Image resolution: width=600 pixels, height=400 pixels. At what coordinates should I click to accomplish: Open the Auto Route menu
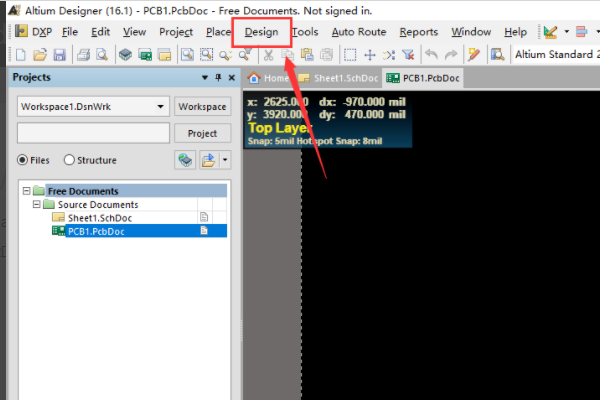pos(359,32)
